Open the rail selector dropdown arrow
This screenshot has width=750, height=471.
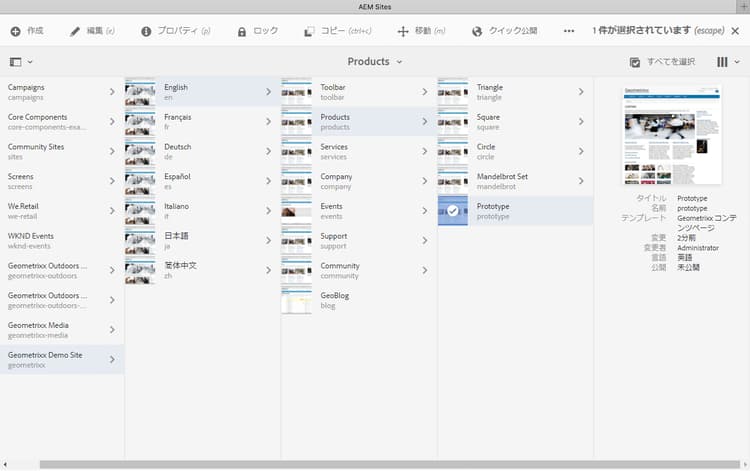pos(30,62)
